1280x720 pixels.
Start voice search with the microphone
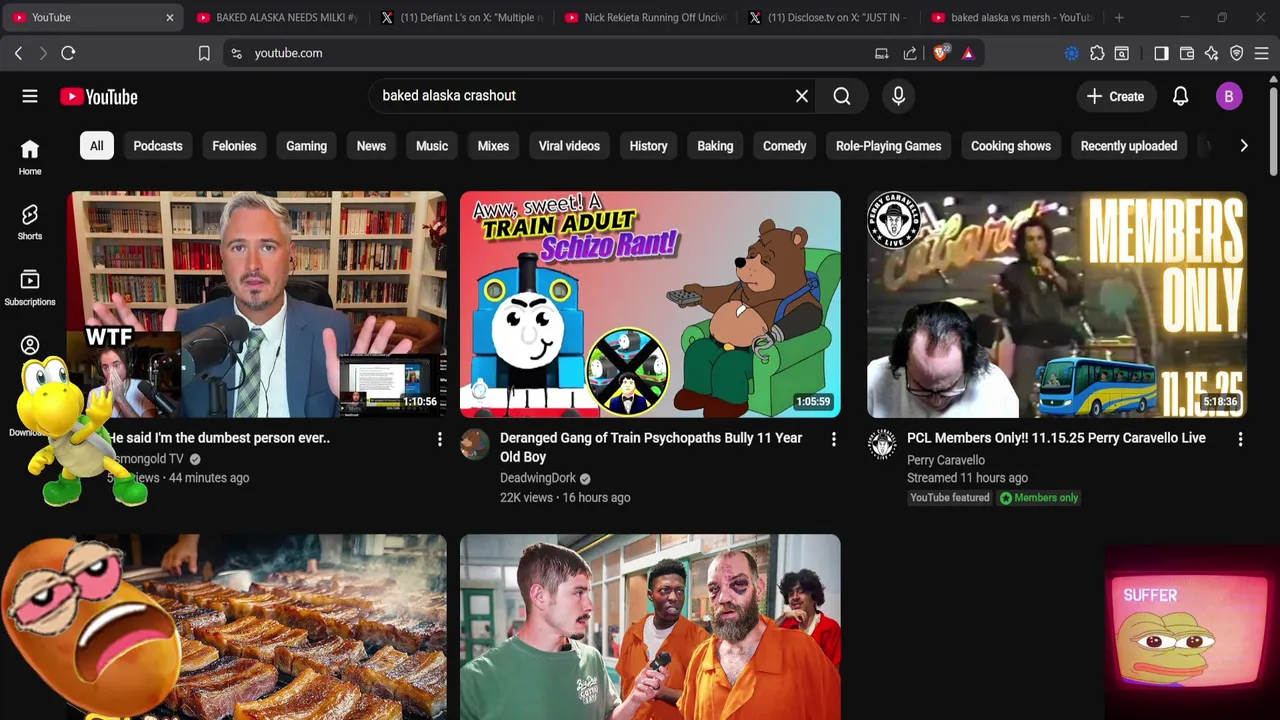898,96
